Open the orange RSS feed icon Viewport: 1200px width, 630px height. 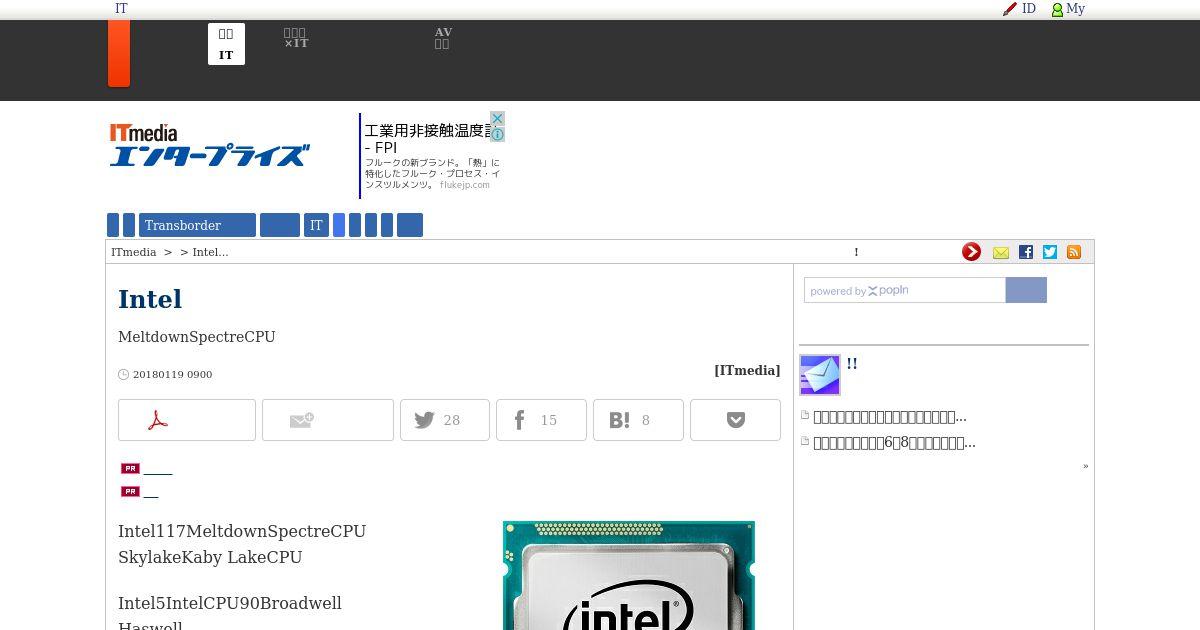(x=1074, y=252)
